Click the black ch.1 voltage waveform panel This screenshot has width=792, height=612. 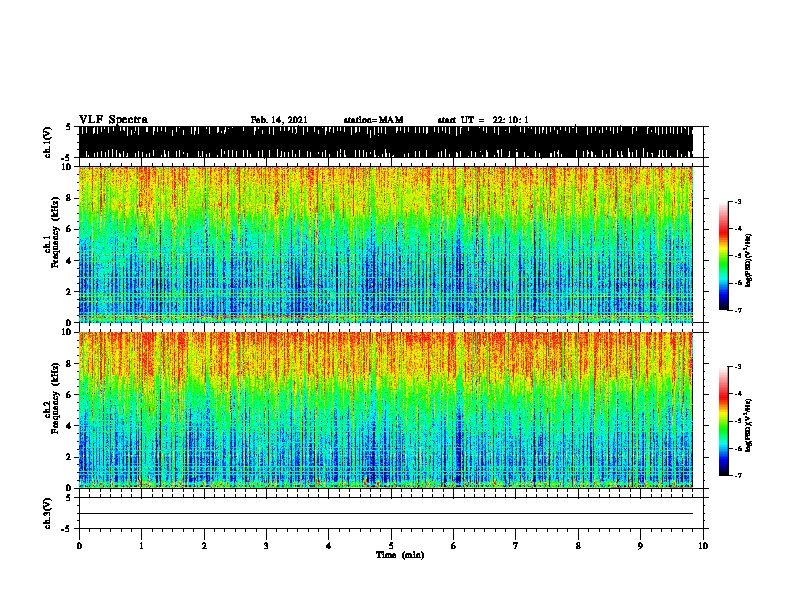click(385, 142)
